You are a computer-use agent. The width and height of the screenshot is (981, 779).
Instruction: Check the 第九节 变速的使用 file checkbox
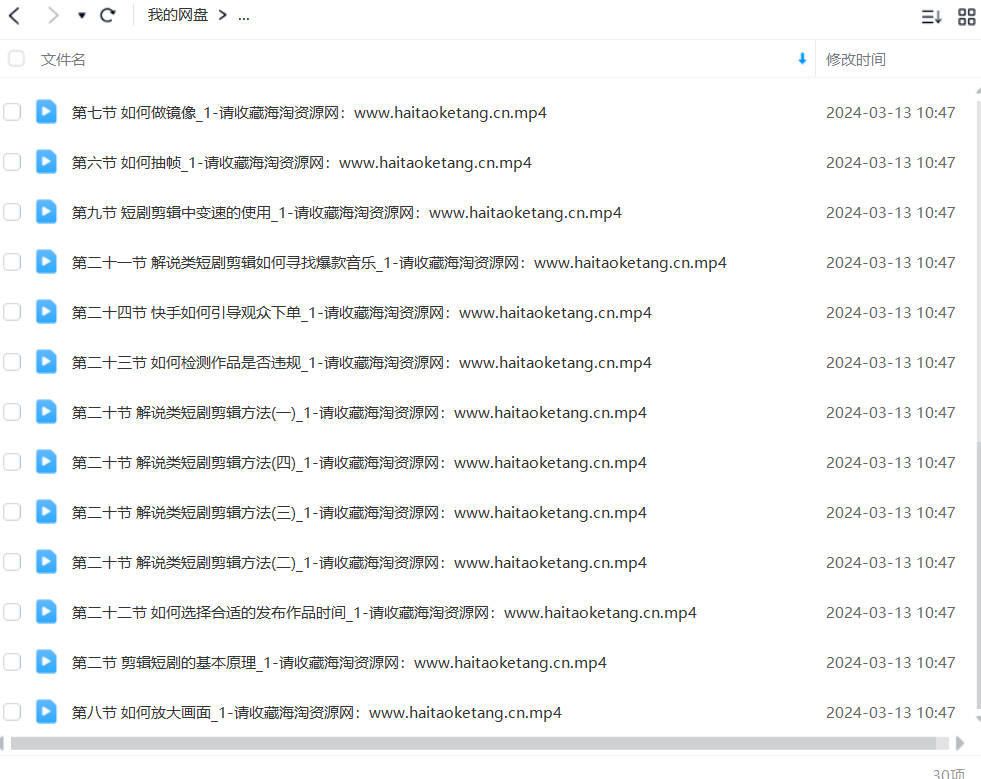[x=12, y=212]
